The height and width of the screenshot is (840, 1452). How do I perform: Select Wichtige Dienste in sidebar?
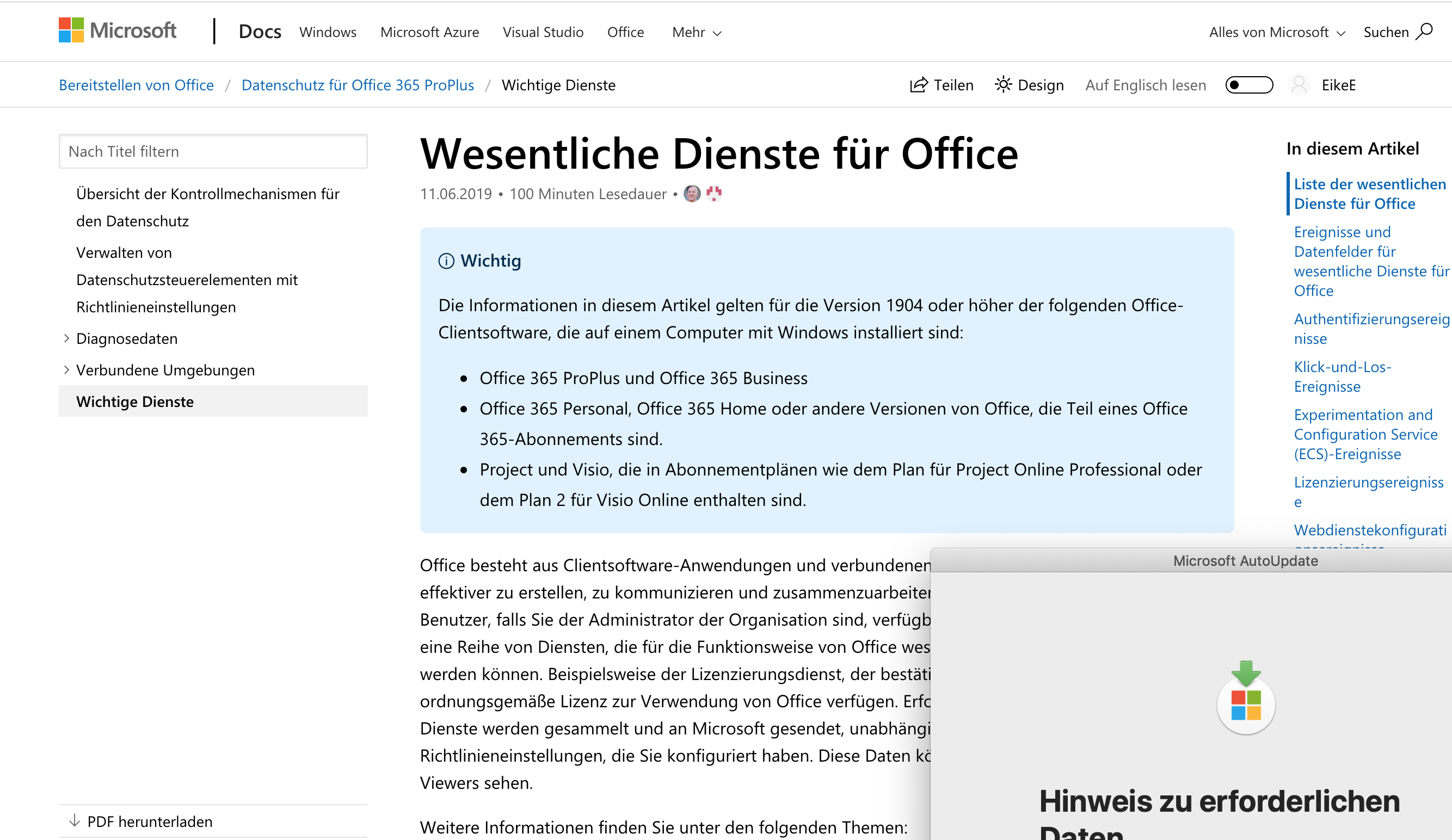coord(135,402)
